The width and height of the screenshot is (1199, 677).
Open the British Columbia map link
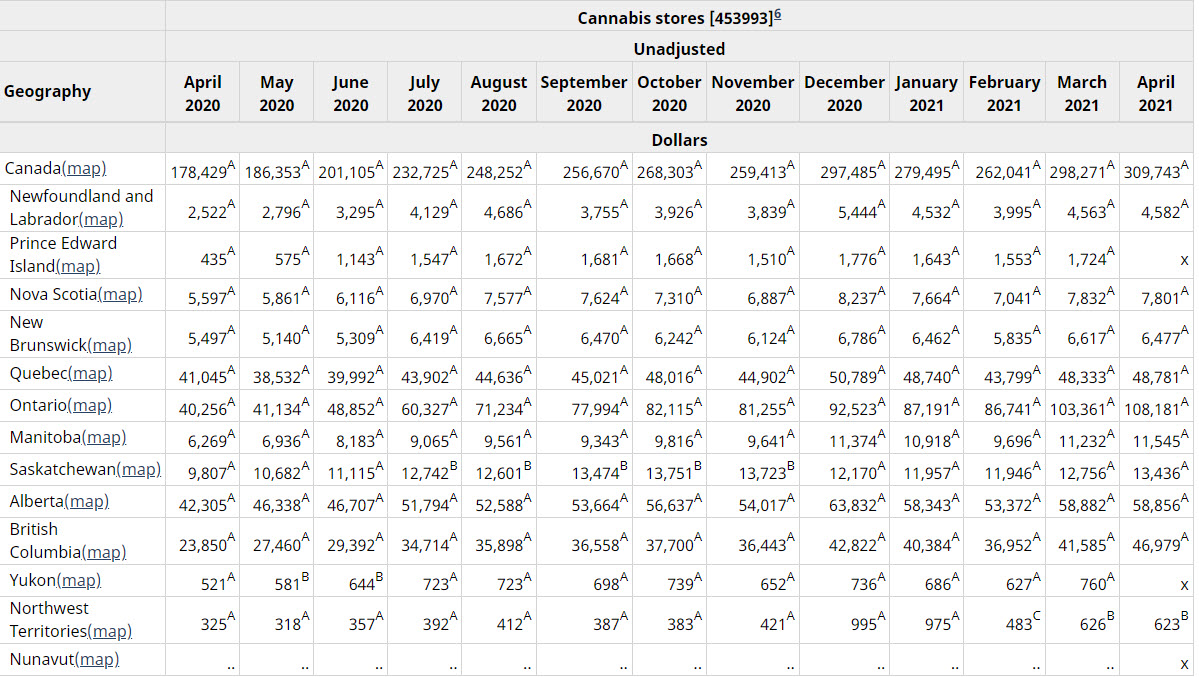[104, 552]
